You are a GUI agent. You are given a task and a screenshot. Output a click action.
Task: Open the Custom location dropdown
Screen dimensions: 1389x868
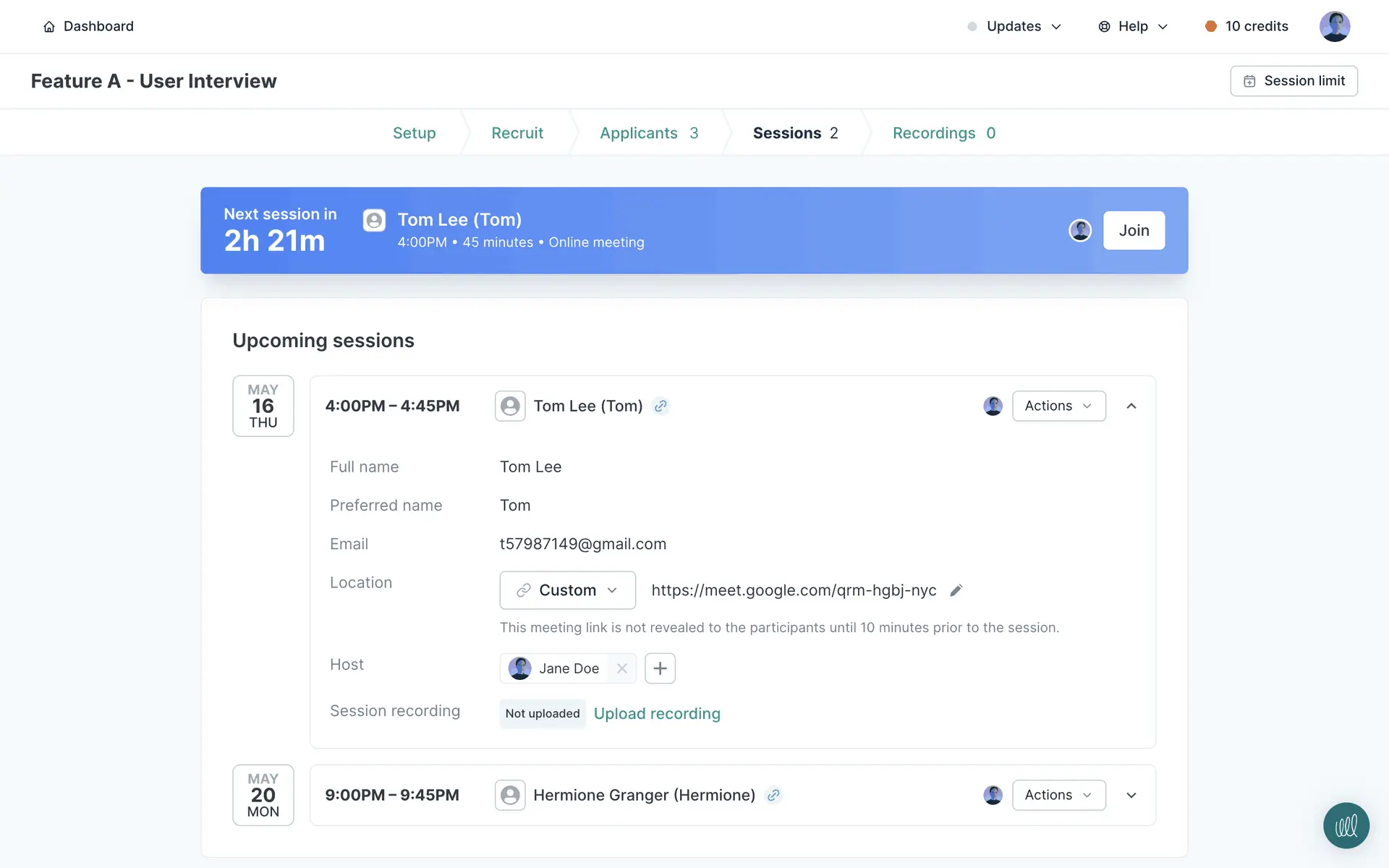(567, 590)
